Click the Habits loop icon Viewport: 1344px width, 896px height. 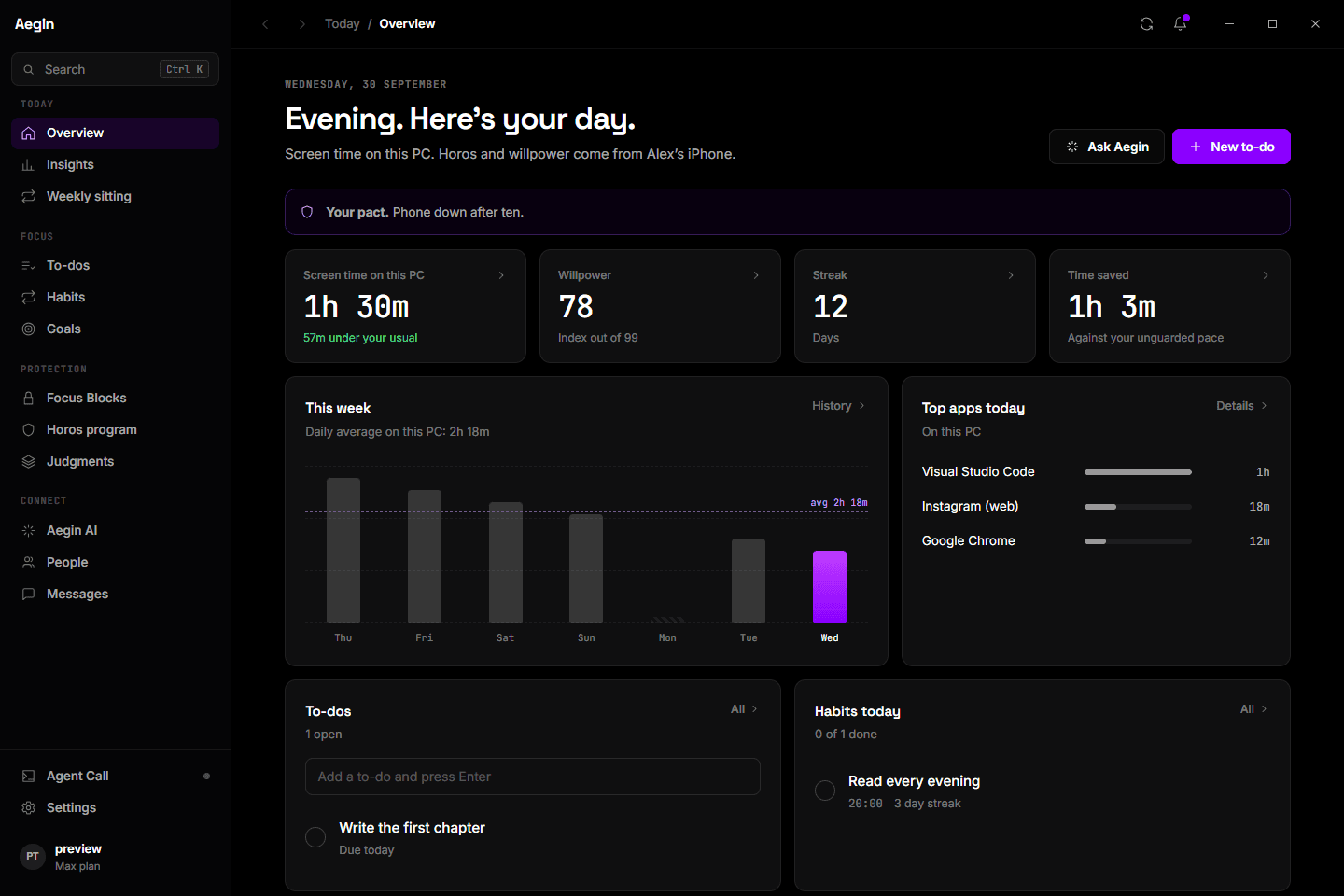tap(29, 298)
